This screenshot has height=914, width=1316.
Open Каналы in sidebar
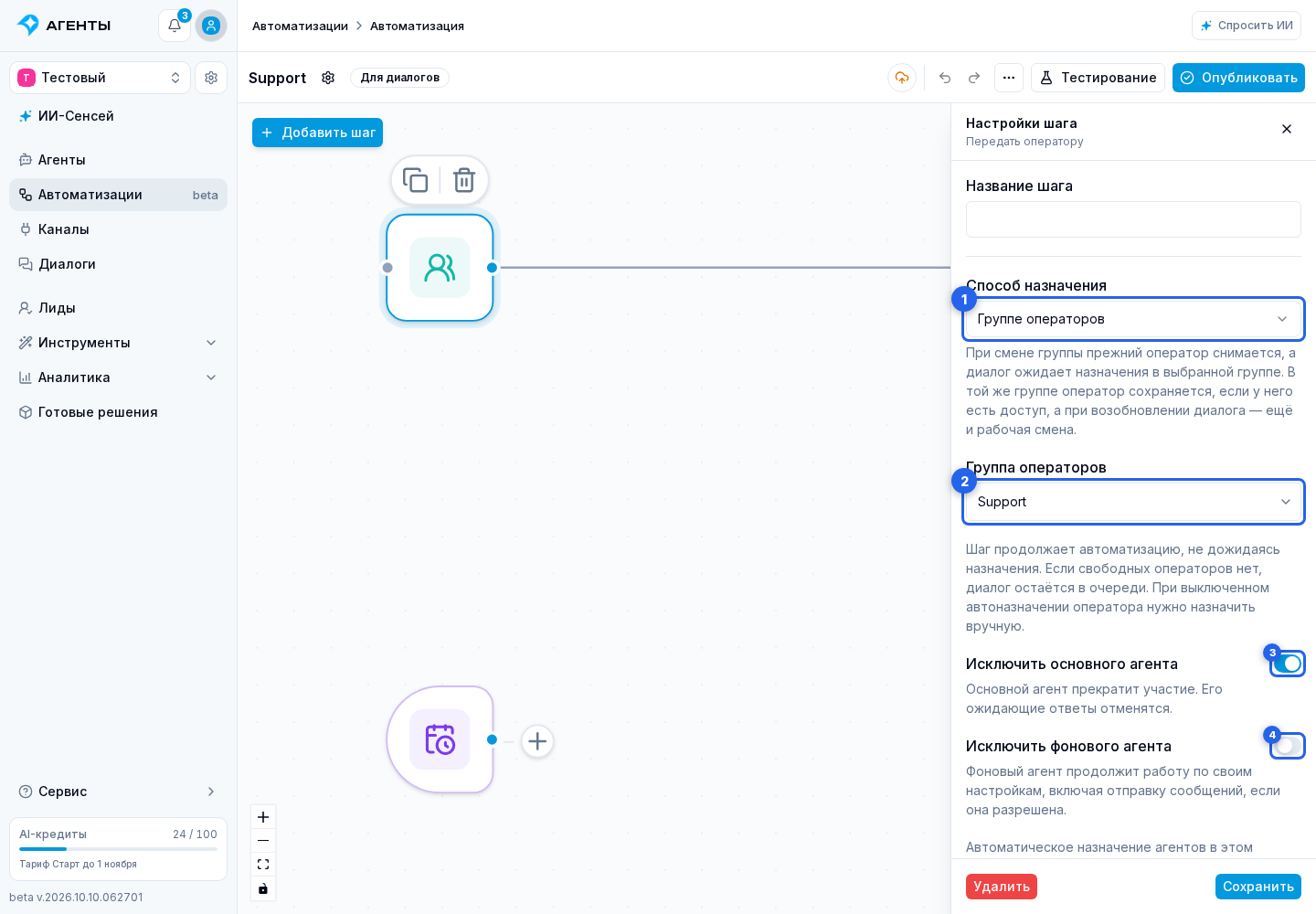118,229
